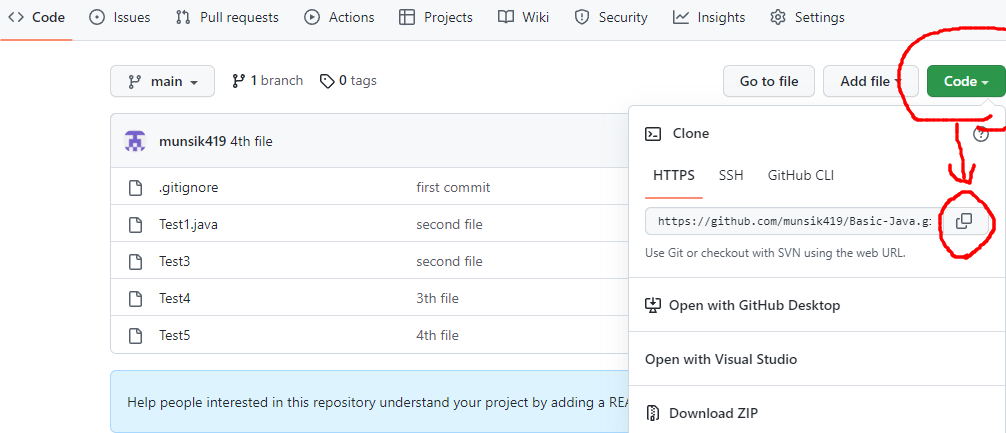Expand the main branch dropdown
Screen dimensions: 1006x433
click(x=162, y=81)
